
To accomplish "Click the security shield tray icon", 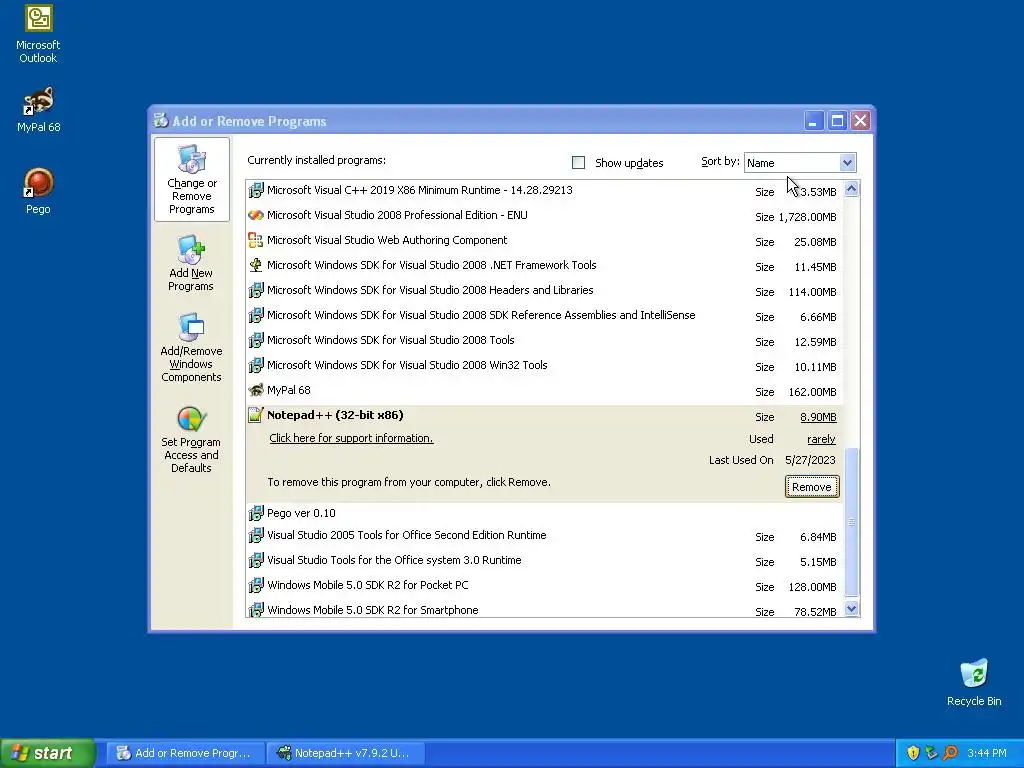I will tap(913, 753).
